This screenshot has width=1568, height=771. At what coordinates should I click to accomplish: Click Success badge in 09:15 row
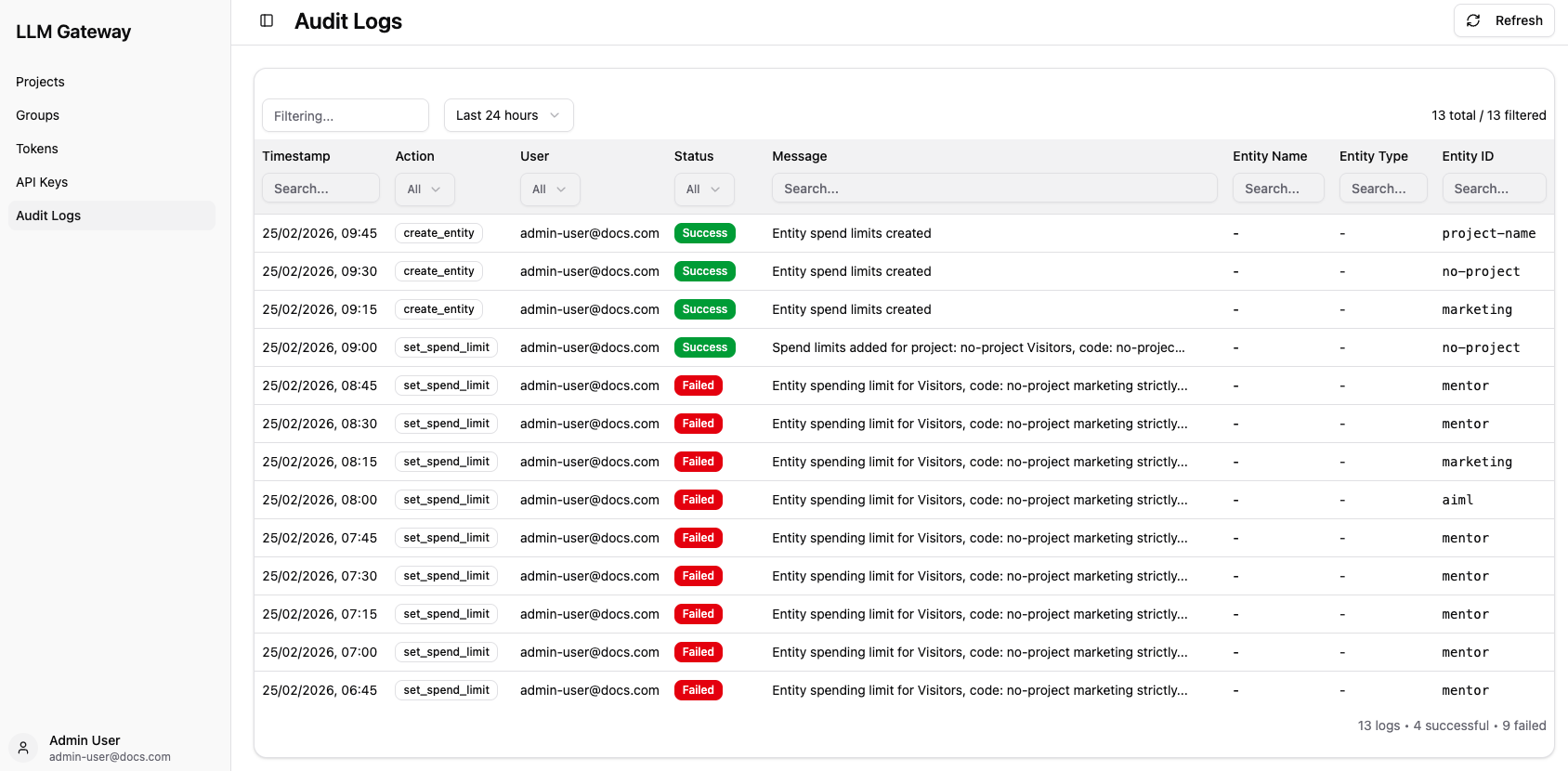[705, 309]
